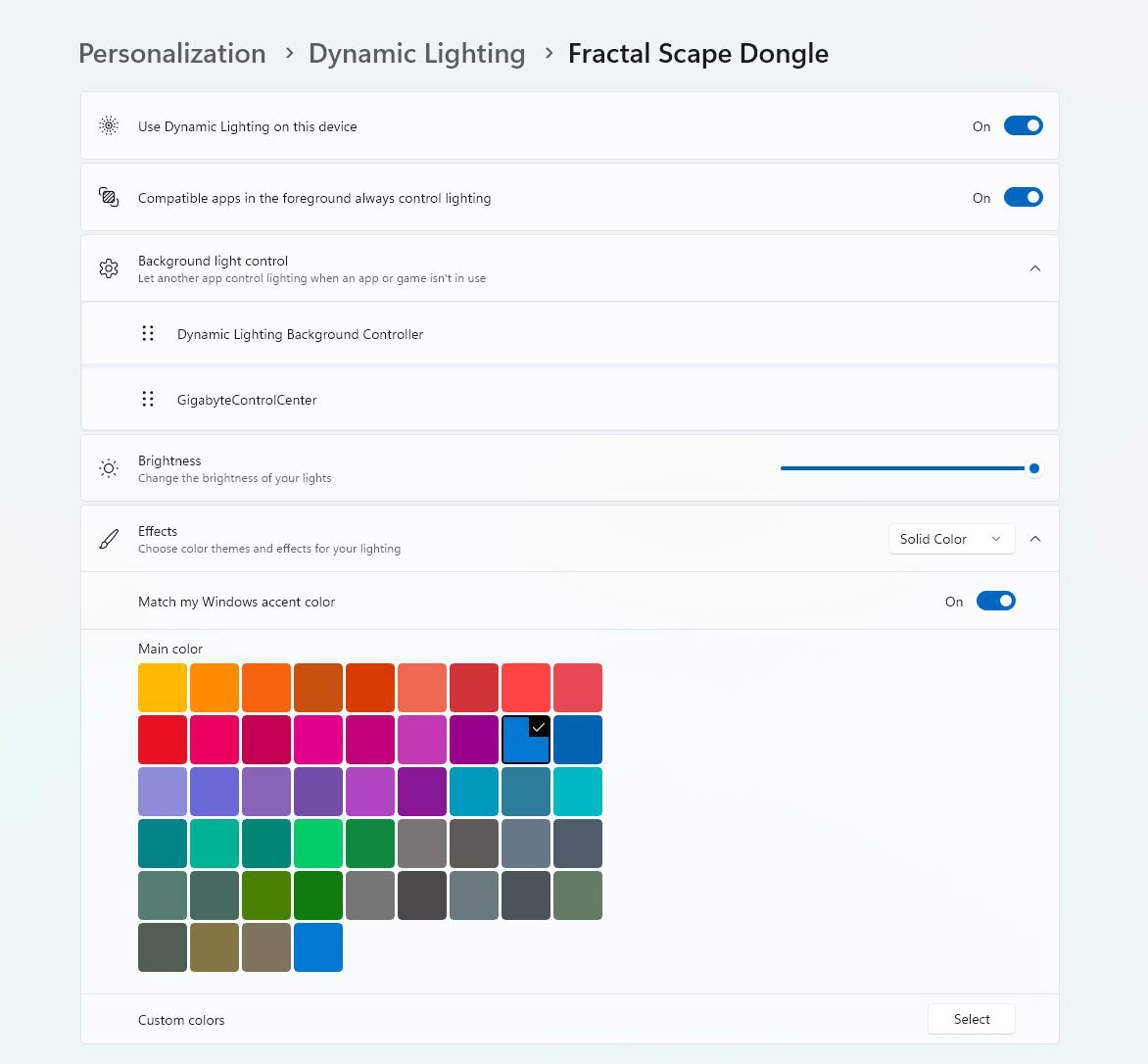The image size is (1148, 1064).
Task: Pick the yellow-gold main color swatch
Action: click(163, 688)
